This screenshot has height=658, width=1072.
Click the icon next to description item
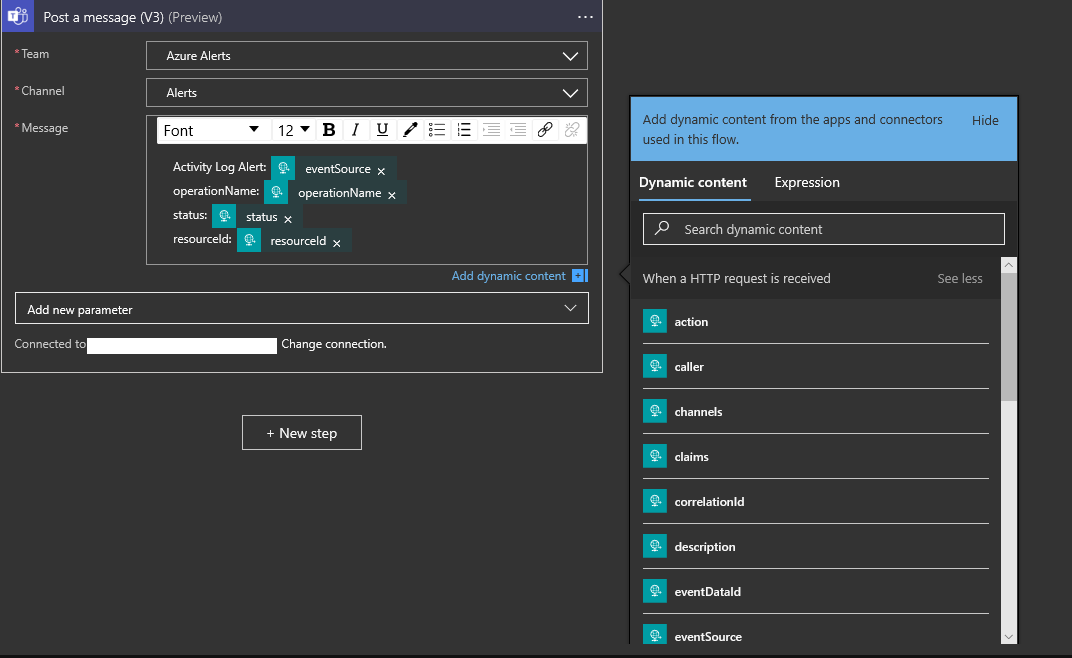[655, 546]
